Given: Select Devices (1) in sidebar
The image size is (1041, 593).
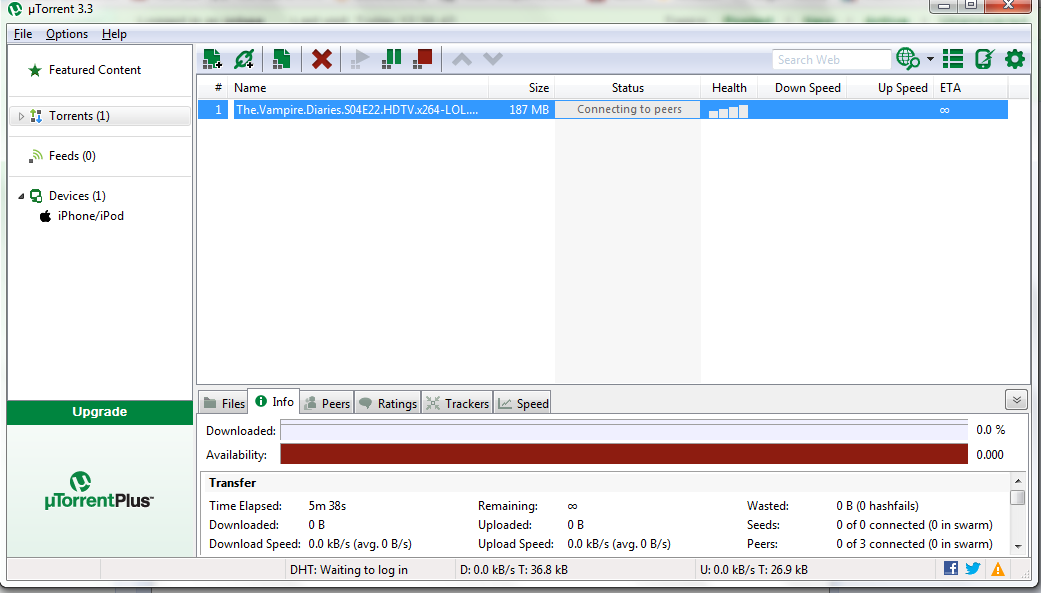Looking at the screenshot, I should (x=77, y=196).
